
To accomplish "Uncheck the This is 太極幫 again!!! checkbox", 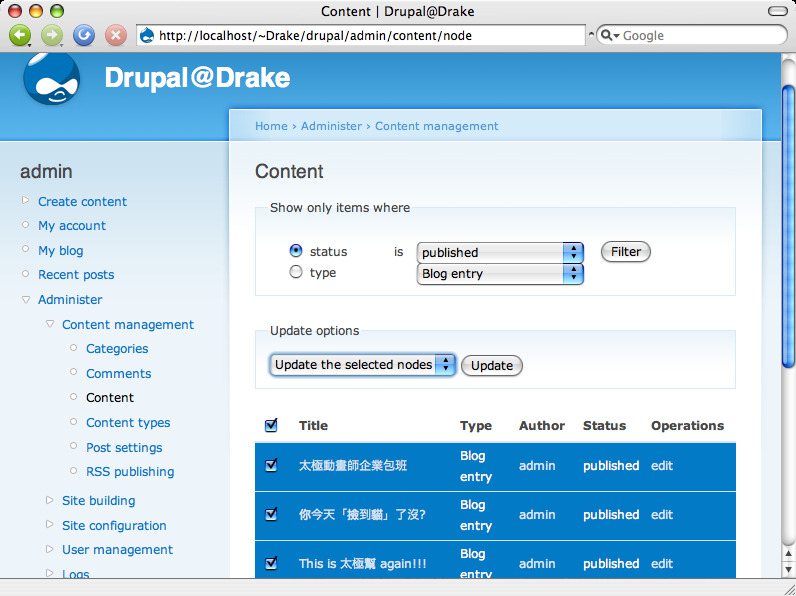I will click(x=272, y=563).
